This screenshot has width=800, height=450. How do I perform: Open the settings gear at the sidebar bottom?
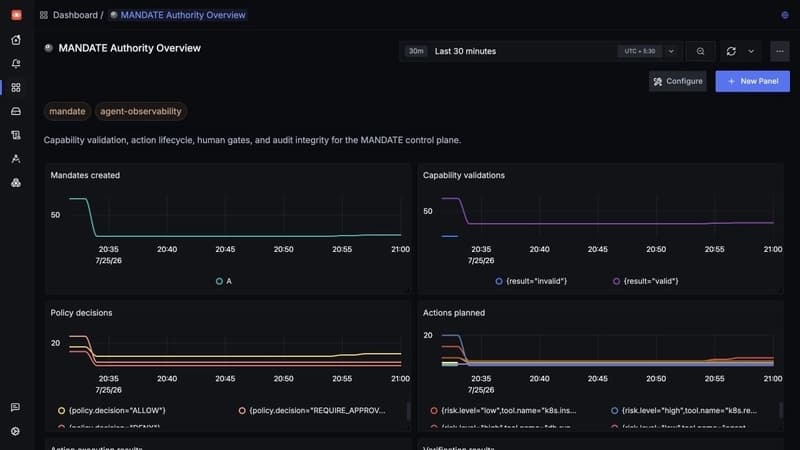[15, 431]
